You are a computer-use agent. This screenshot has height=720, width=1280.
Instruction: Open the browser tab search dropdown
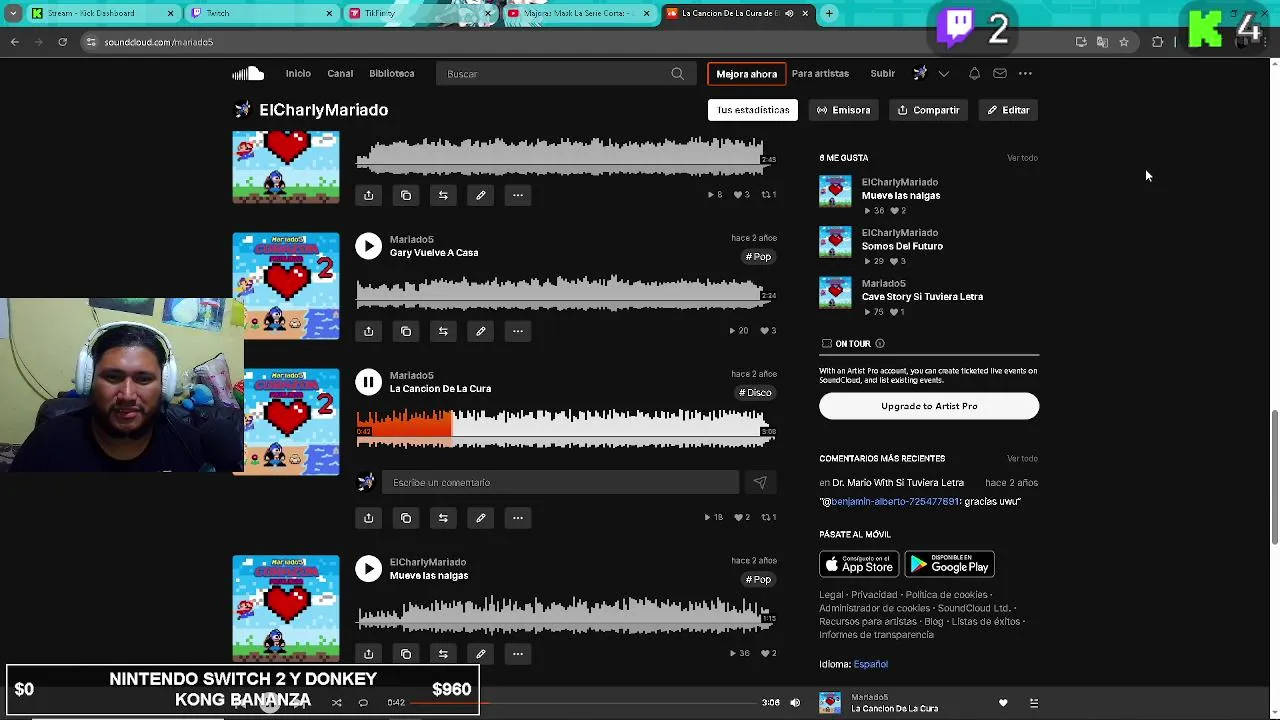[11, 13]
